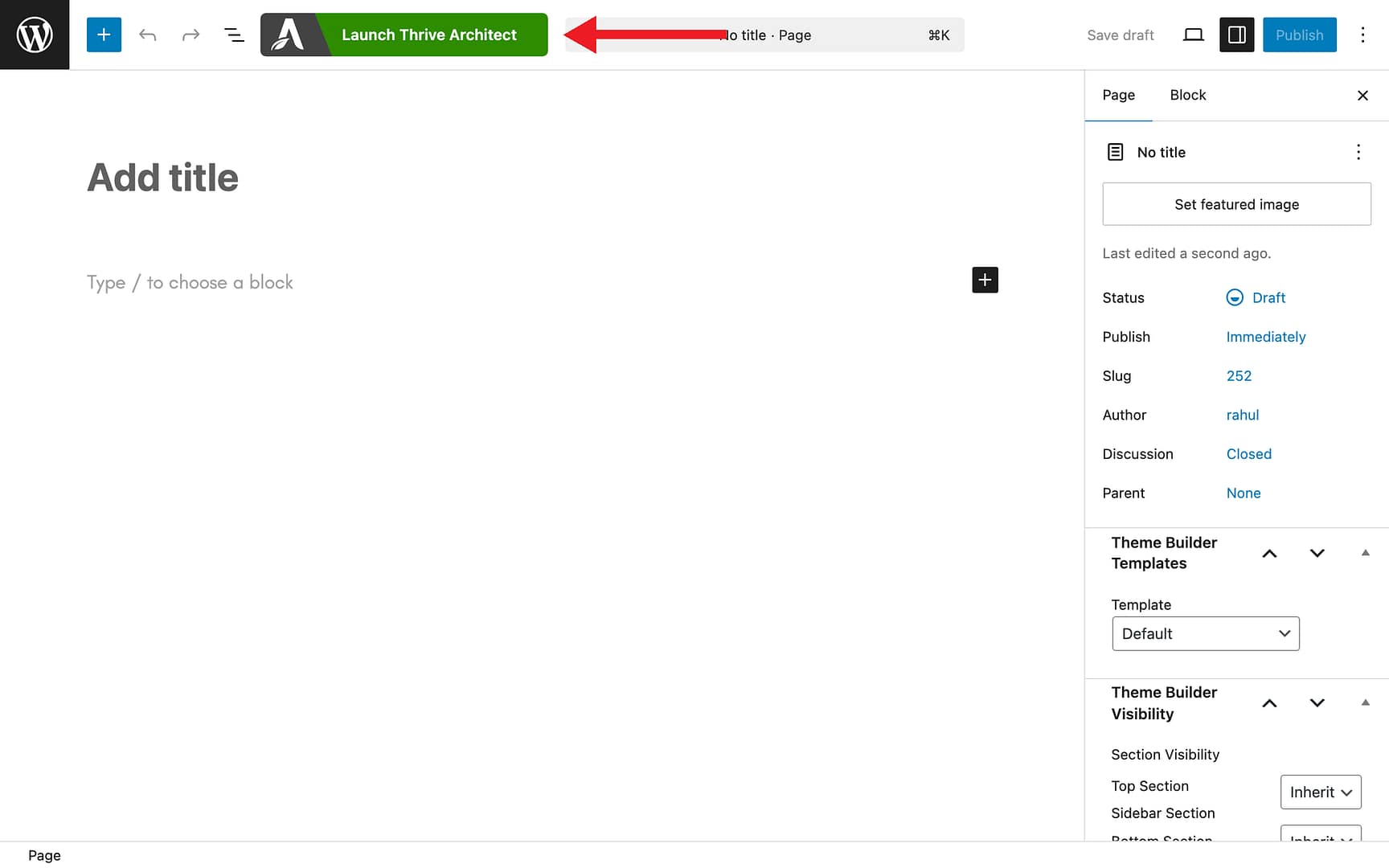Click the Redo arrow icon
1389x868 pixels.
(x=191, y=35)
